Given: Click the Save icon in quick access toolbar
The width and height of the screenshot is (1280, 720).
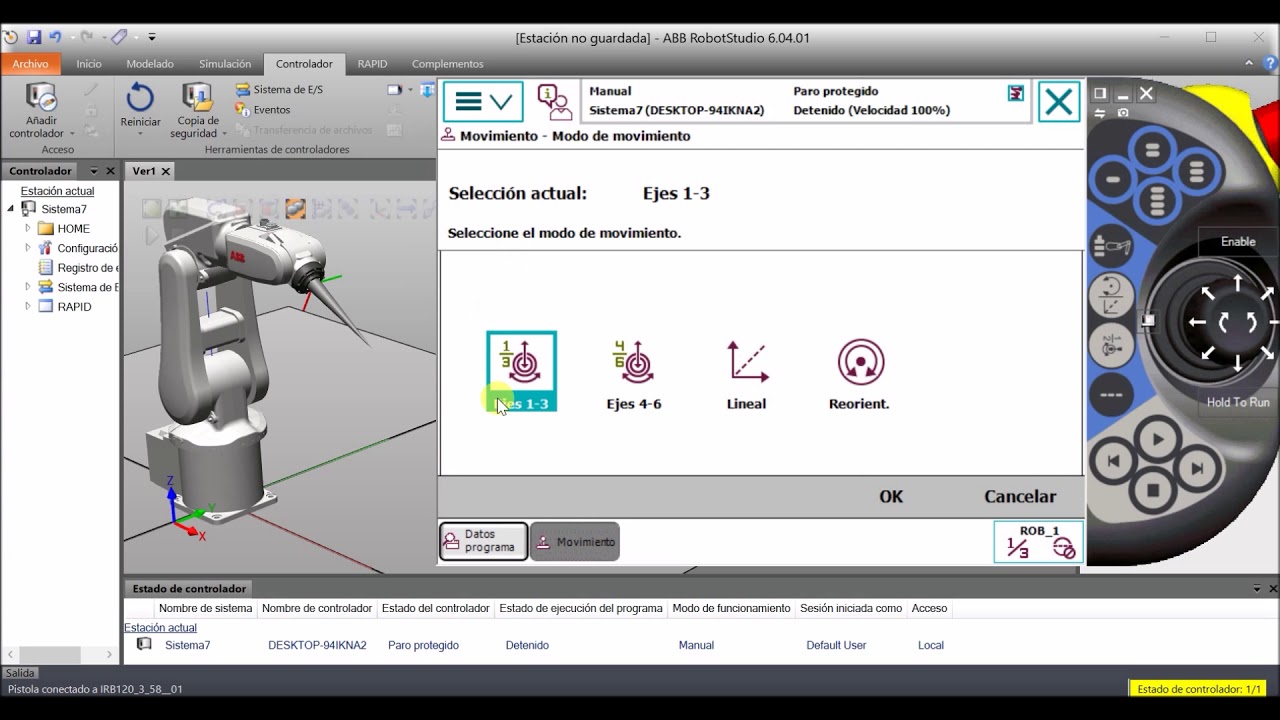Looking at the screenshot, I should tap(34, 37).
